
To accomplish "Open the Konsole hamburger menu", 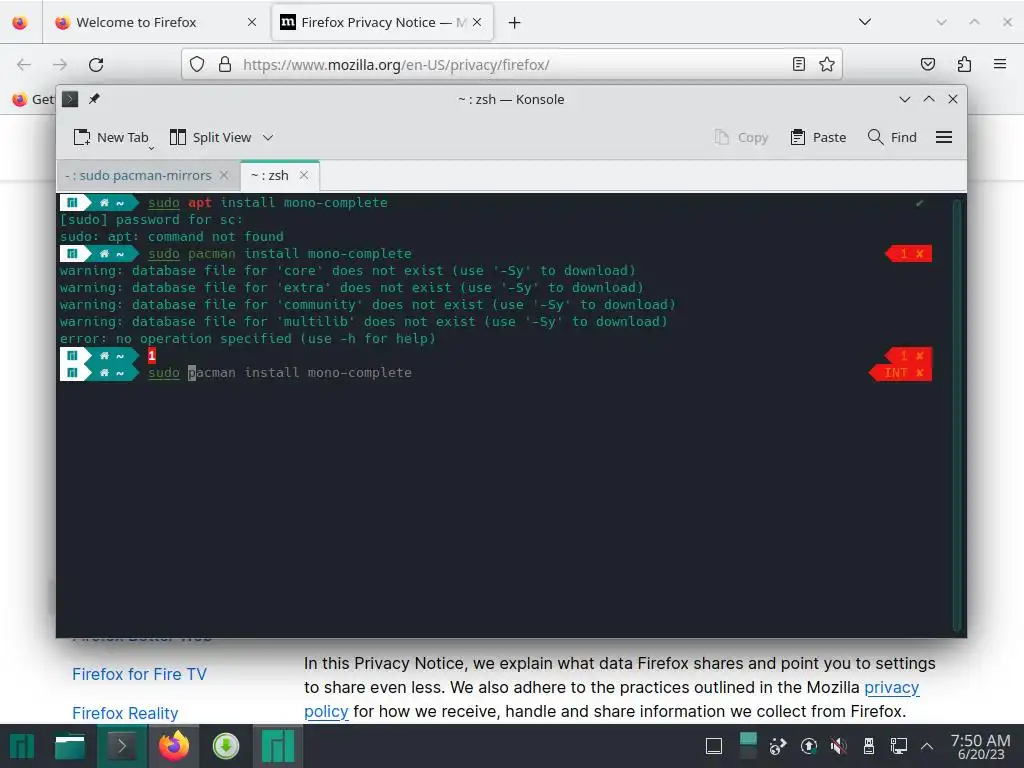I will [944, 137].
